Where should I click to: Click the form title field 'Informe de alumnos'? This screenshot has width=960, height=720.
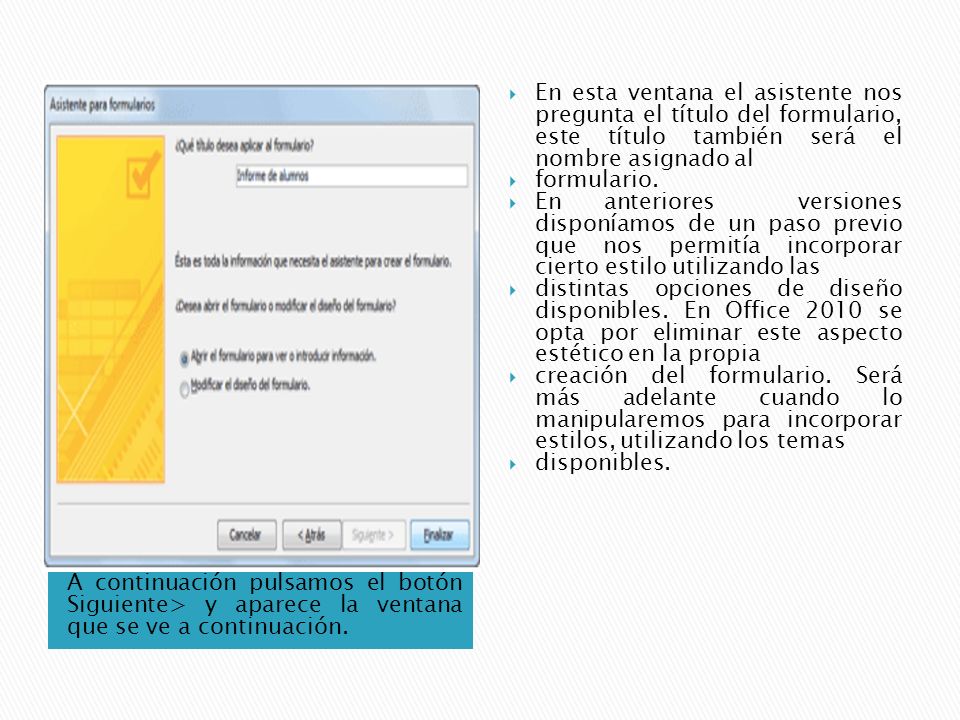tap(351, 176)
